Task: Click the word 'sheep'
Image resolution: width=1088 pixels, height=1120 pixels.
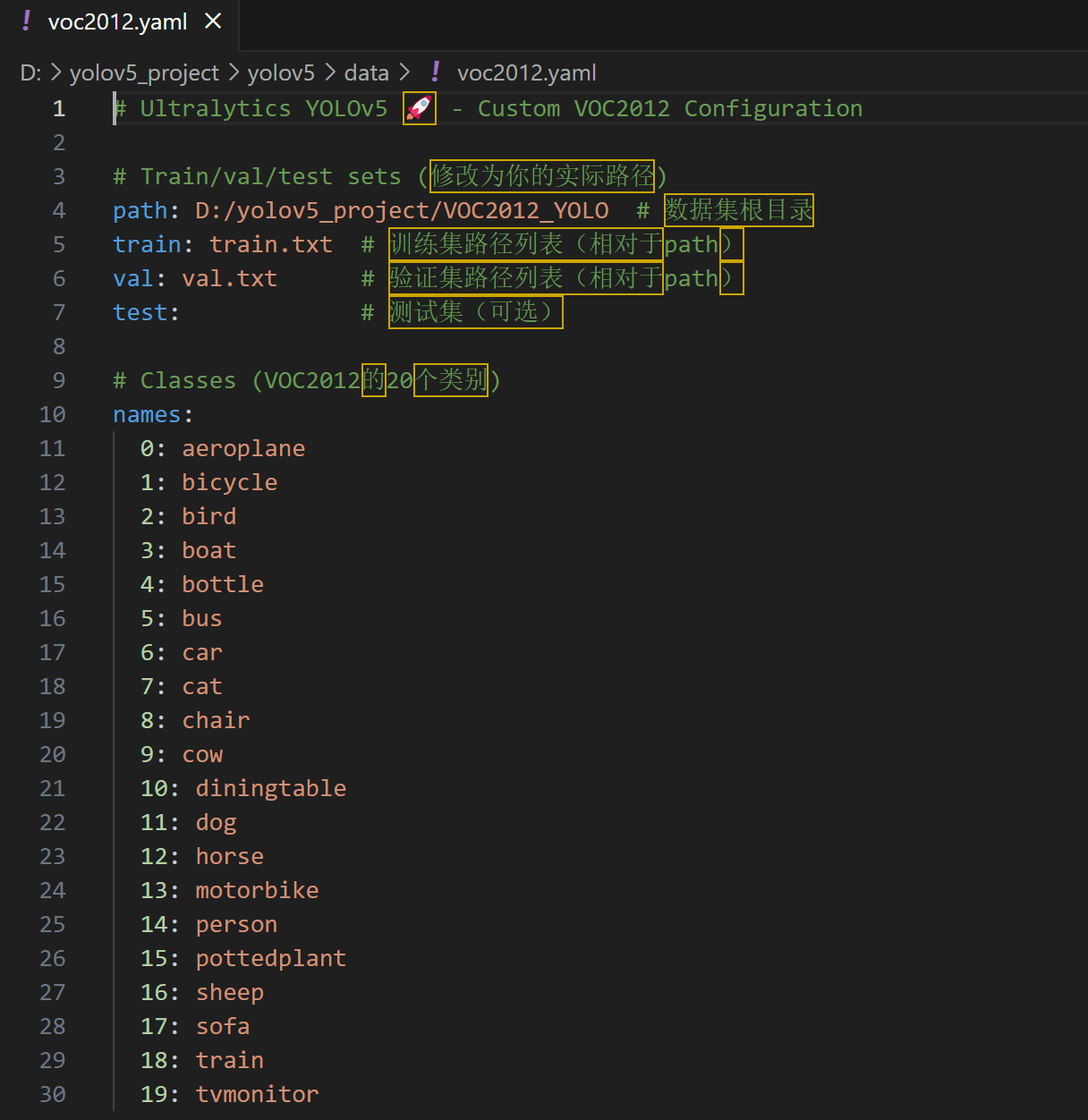Action: tap(229, 993)
